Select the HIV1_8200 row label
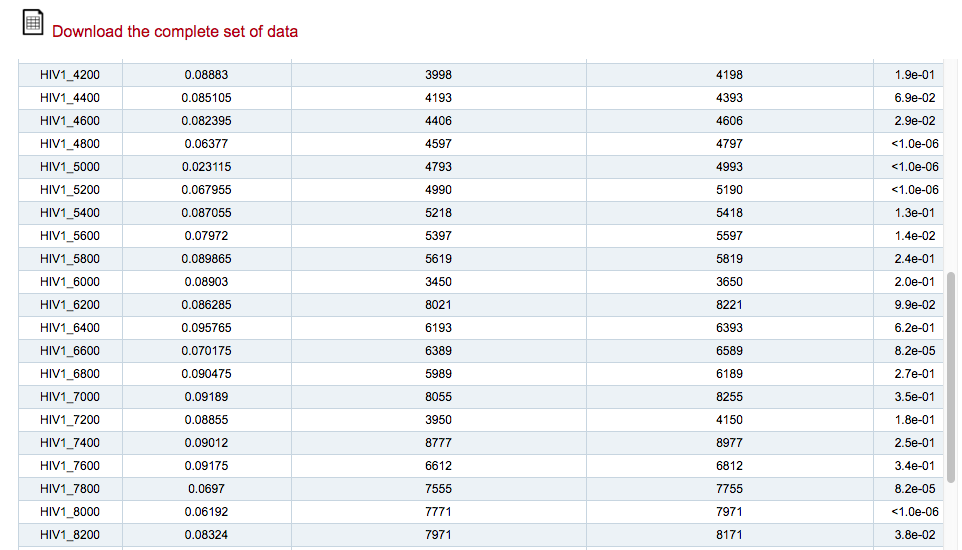962x550 pixels. [70, 535]
